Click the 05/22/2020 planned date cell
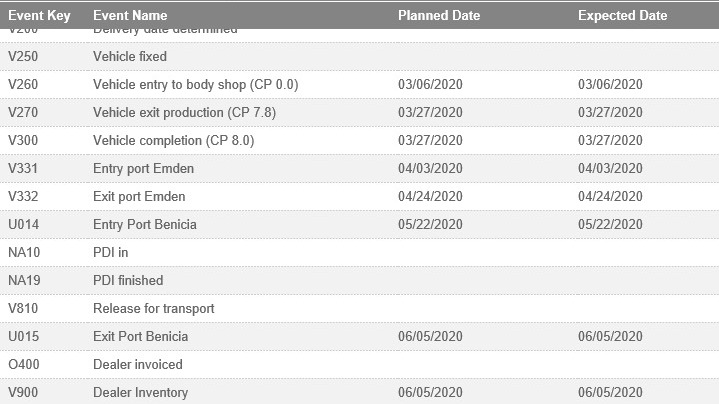Image resolution: width=719 pixels, height=404 pixels. [x=430, y=225]
